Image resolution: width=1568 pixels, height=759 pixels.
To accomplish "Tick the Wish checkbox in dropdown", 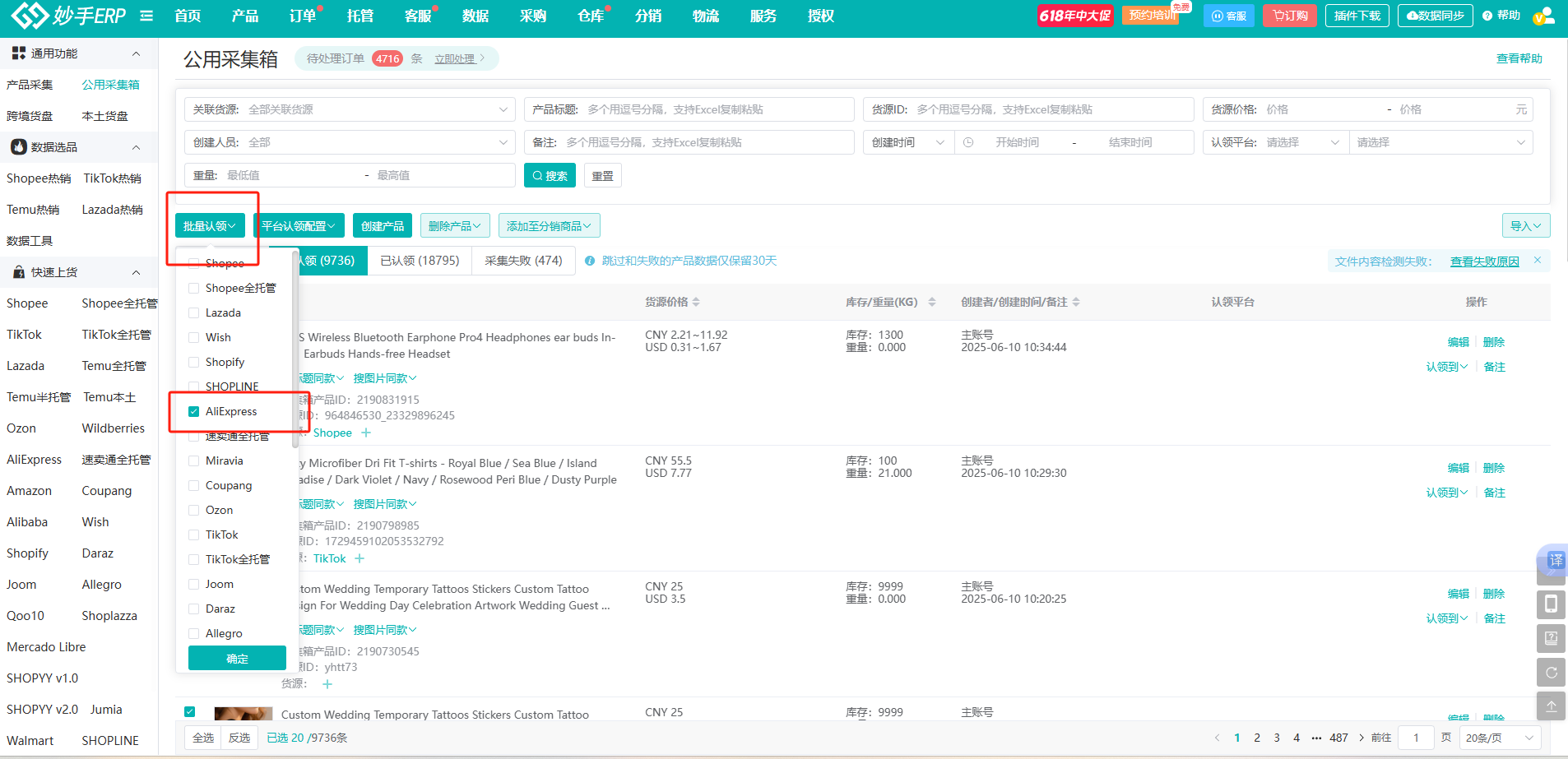I will point(194,337).
